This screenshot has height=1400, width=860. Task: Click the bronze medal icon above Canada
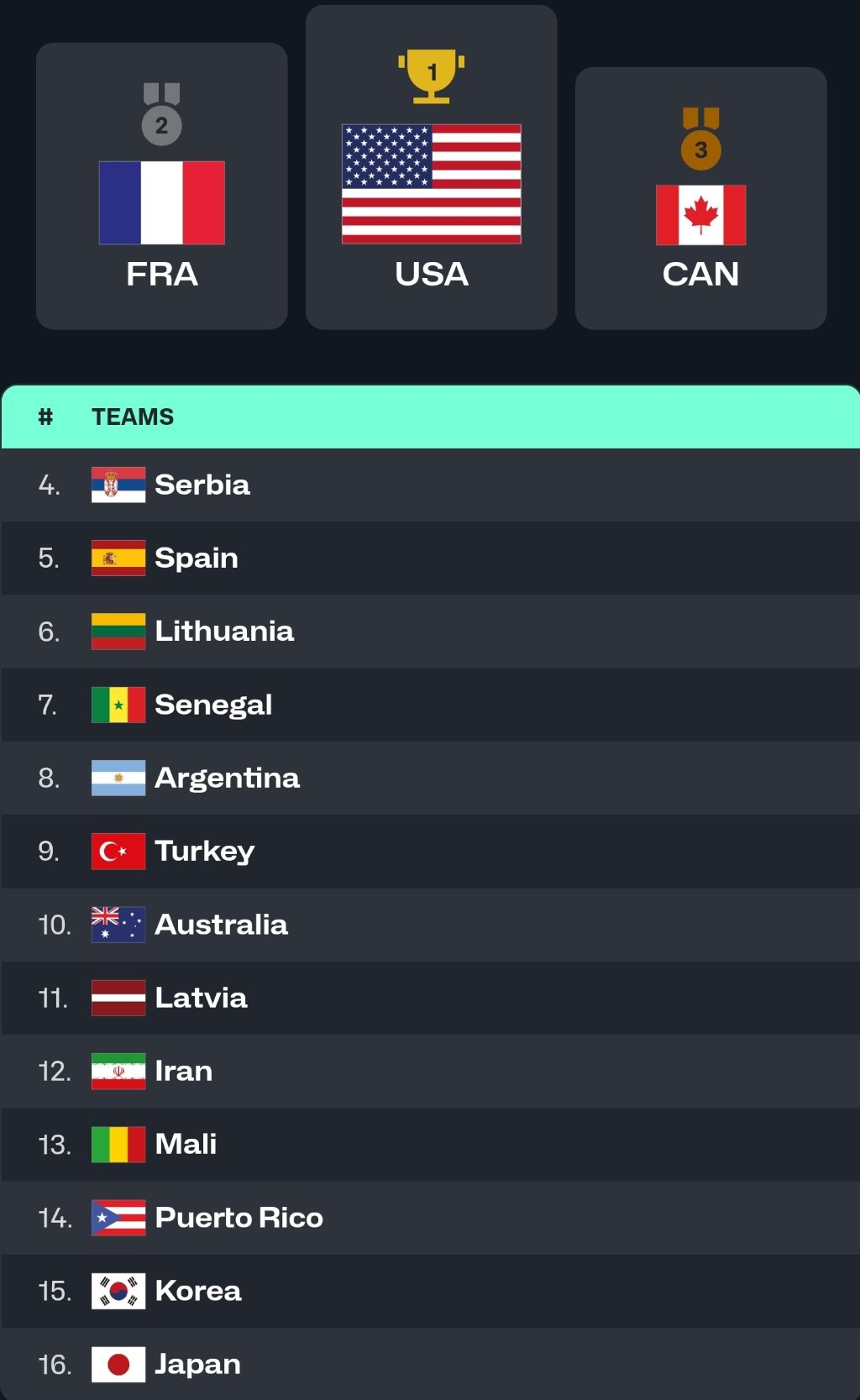[700, 139]
